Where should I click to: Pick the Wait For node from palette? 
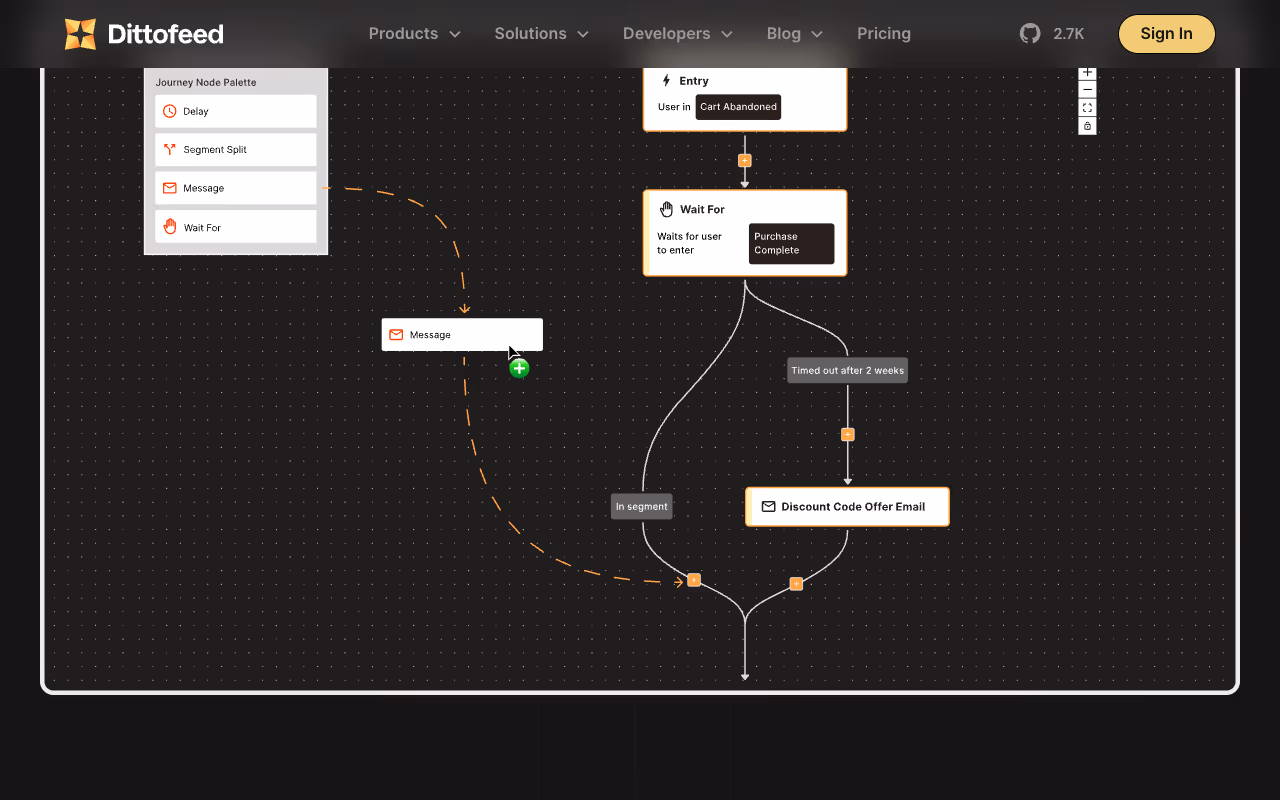pyautogui.click(x=236, y=227)
